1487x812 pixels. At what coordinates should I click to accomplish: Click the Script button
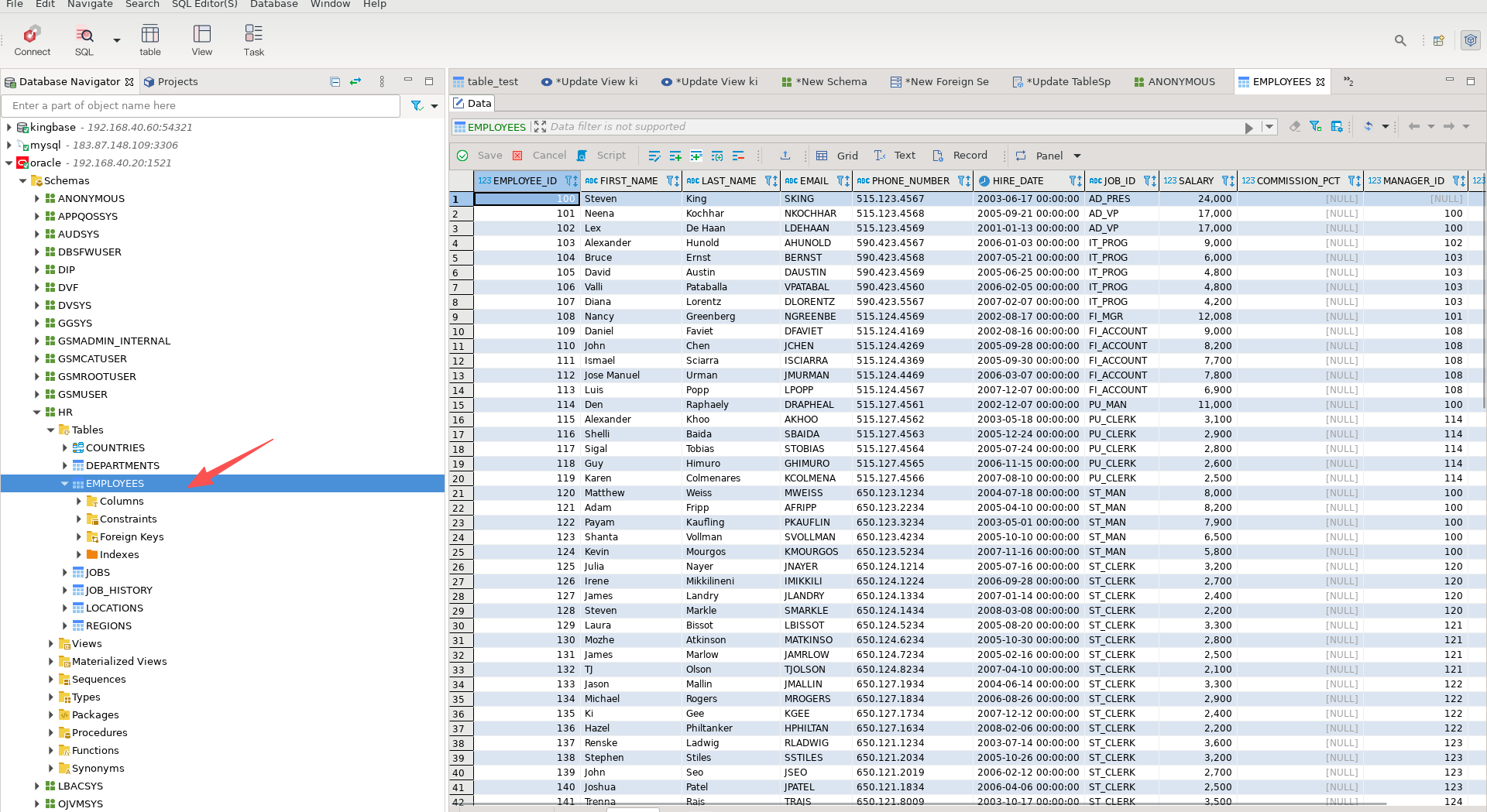coord(602,156)
